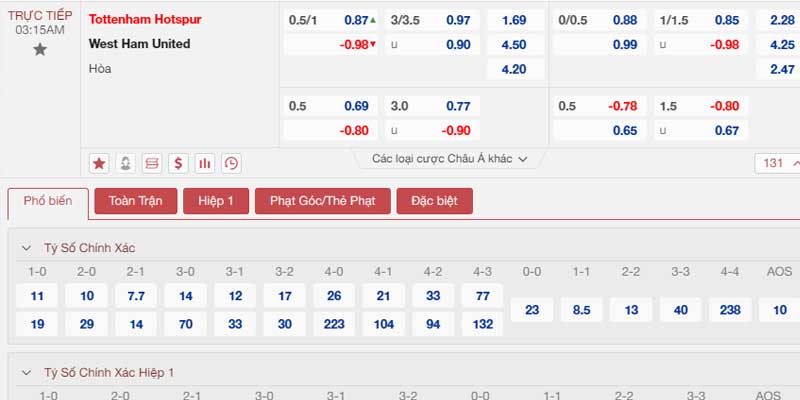This screenshot has width=800, height=400.
Task: Choose the 8.5 odds for 1-1 draw
Action: (582, 310)
